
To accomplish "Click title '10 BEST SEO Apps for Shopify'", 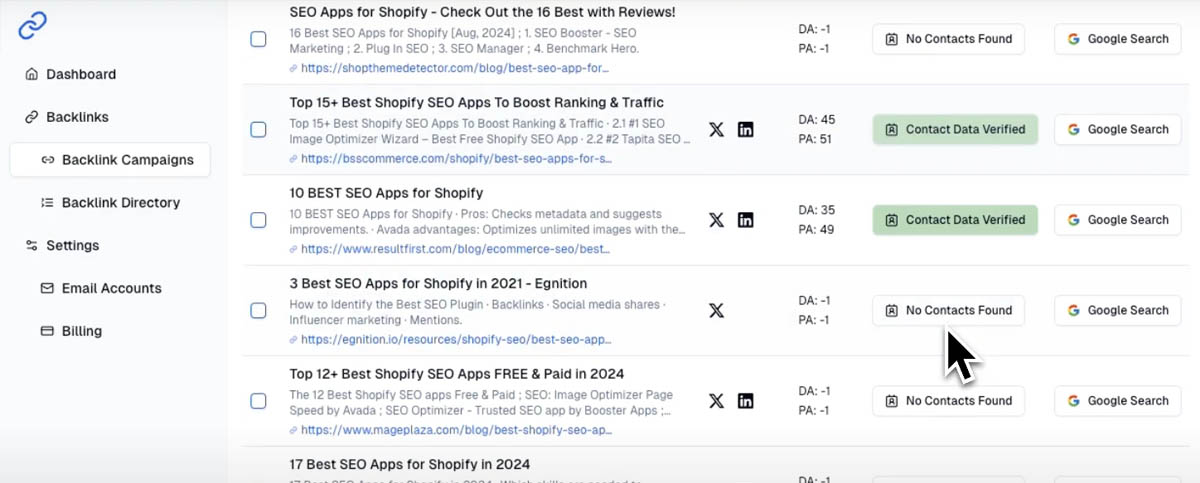I will tap(386, 192).
